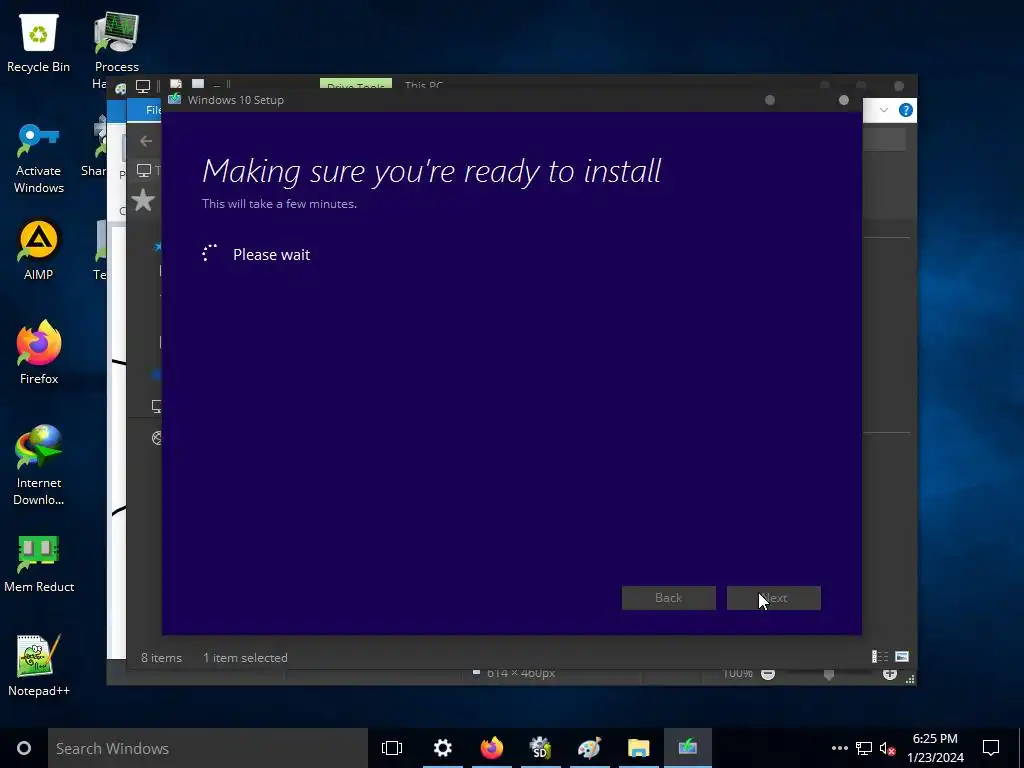1024x768 pixels.
Task: Open the Drive Tools tab in File Explorer
Action: coord(356,84)
